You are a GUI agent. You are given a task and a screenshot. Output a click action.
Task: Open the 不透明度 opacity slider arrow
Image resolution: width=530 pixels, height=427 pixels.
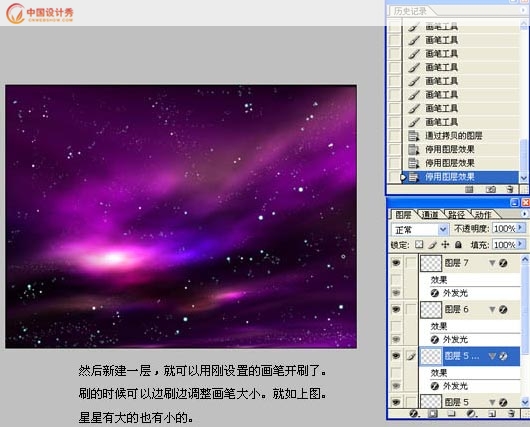point(521,228)
